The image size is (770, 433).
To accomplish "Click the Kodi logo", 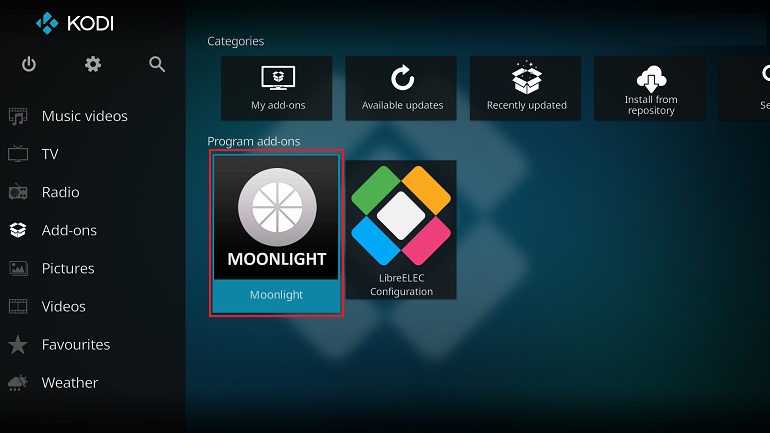I will tap(75, 24).
